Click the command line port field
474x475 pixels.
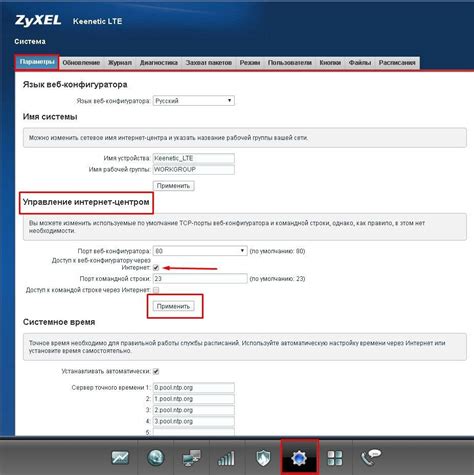coord(200,278)
